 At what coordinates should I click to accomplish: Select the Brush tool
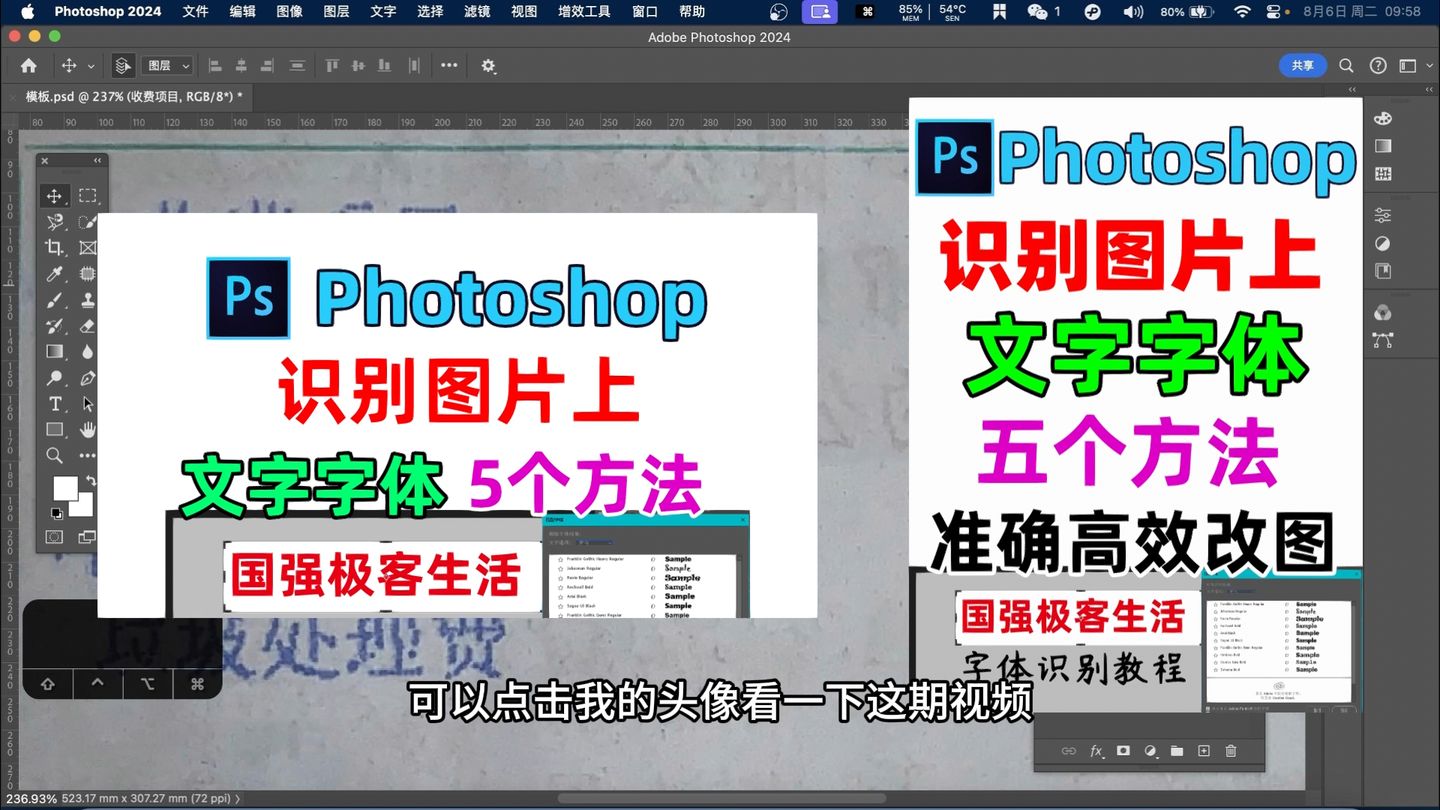click(55, 300)
